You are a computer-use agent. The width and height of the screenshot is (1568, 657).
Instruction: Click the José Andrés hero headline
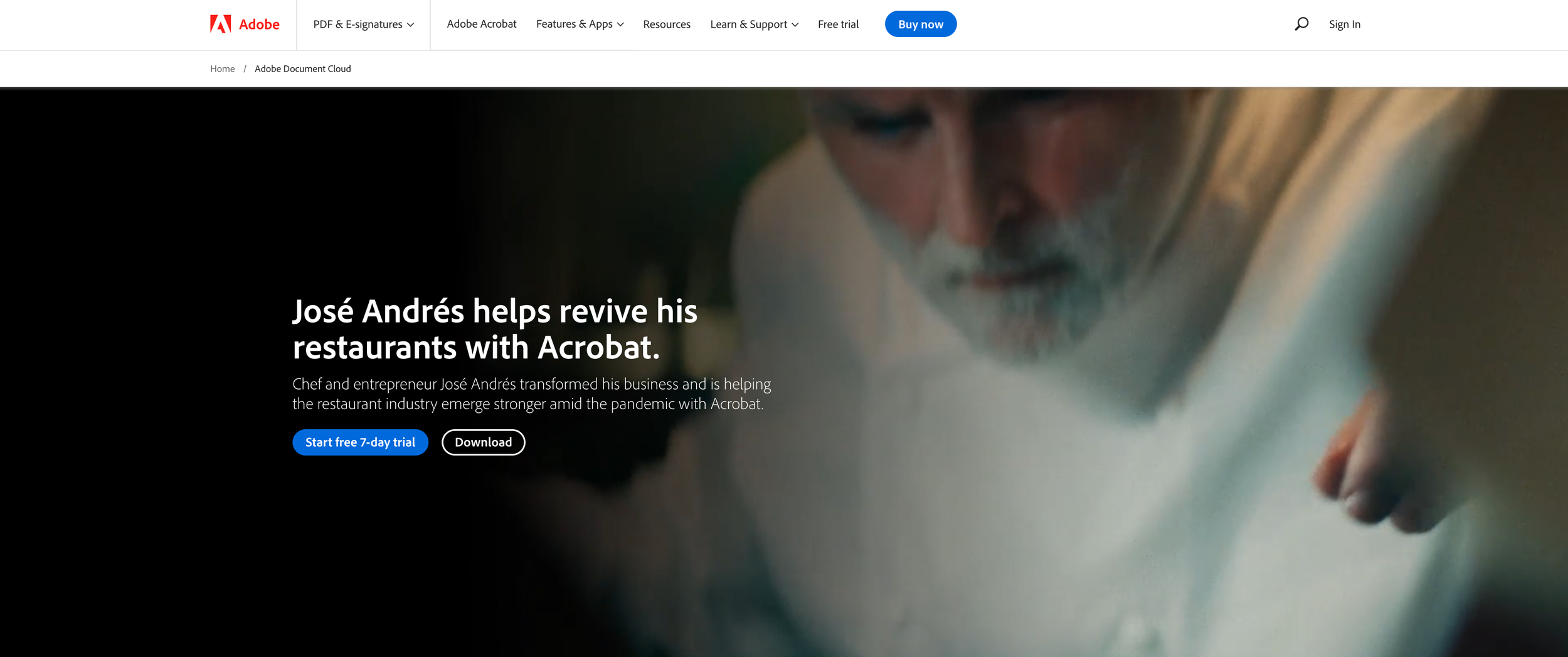[x=495, y=329]
